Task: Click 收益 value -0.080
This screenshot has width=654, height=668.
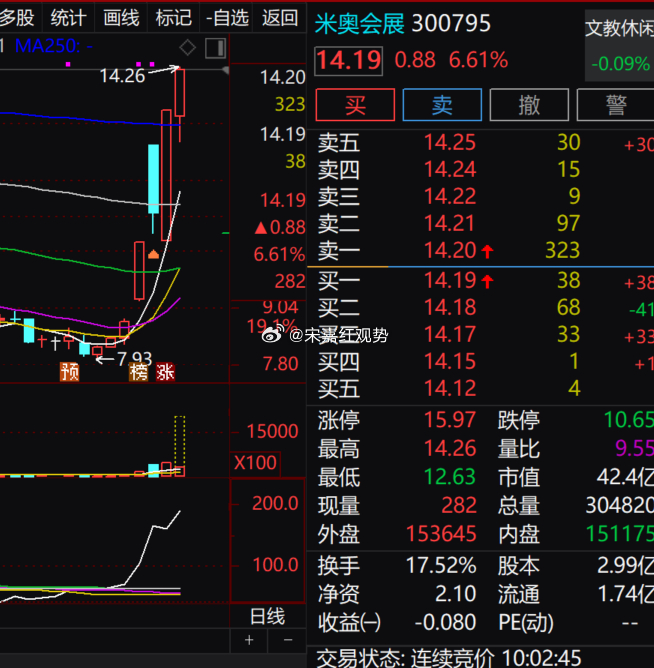Action: (x=445, y=622)
